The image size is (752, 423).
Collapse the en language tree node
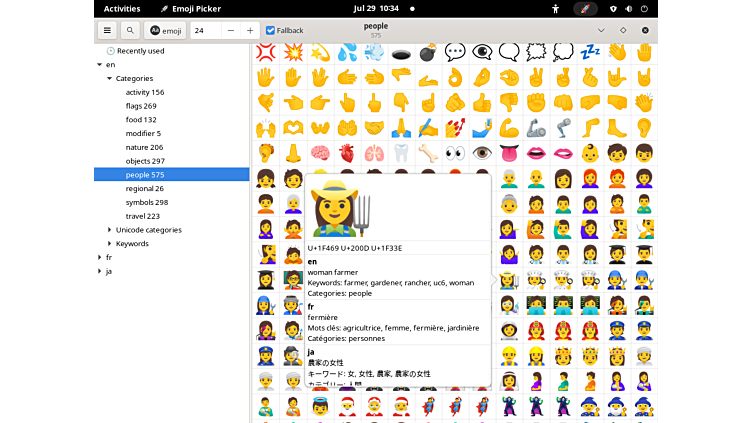tap(99, 65)
